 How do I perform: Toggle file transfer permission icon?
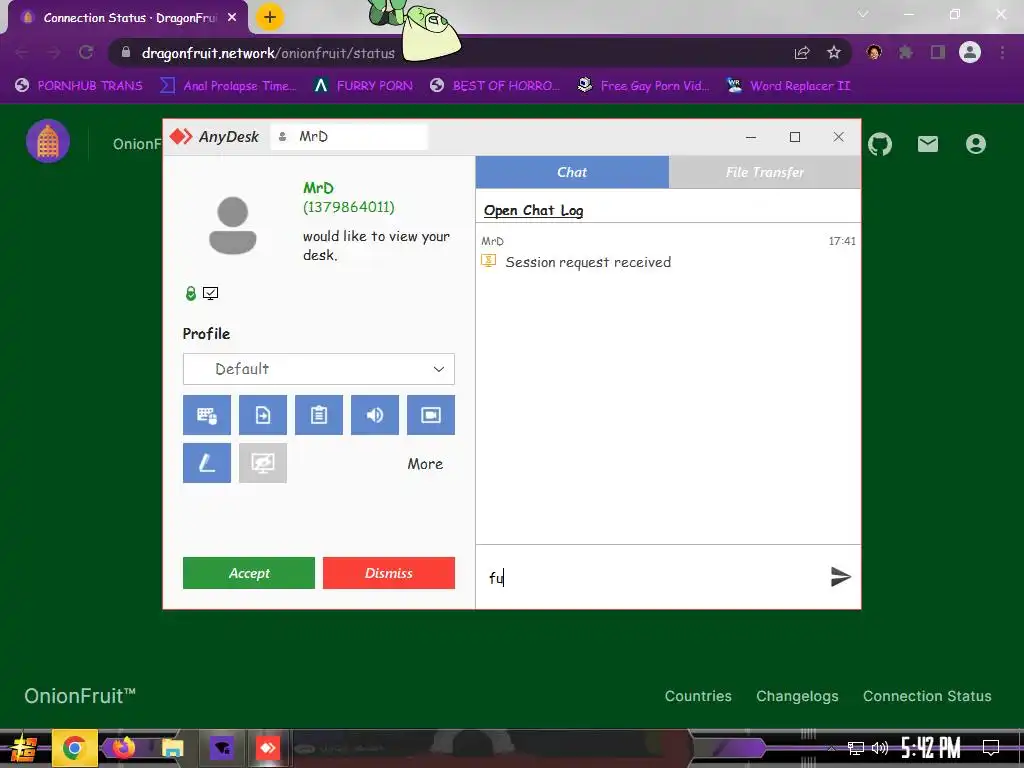(263, 415)
